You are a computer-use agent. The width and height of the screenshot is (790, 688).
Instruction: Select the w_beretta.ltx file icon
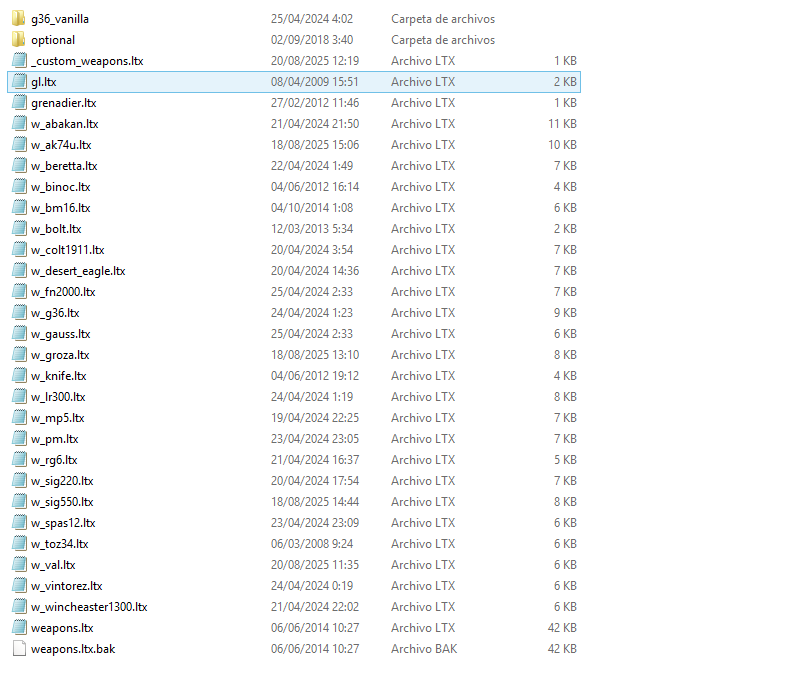(19, 166)
